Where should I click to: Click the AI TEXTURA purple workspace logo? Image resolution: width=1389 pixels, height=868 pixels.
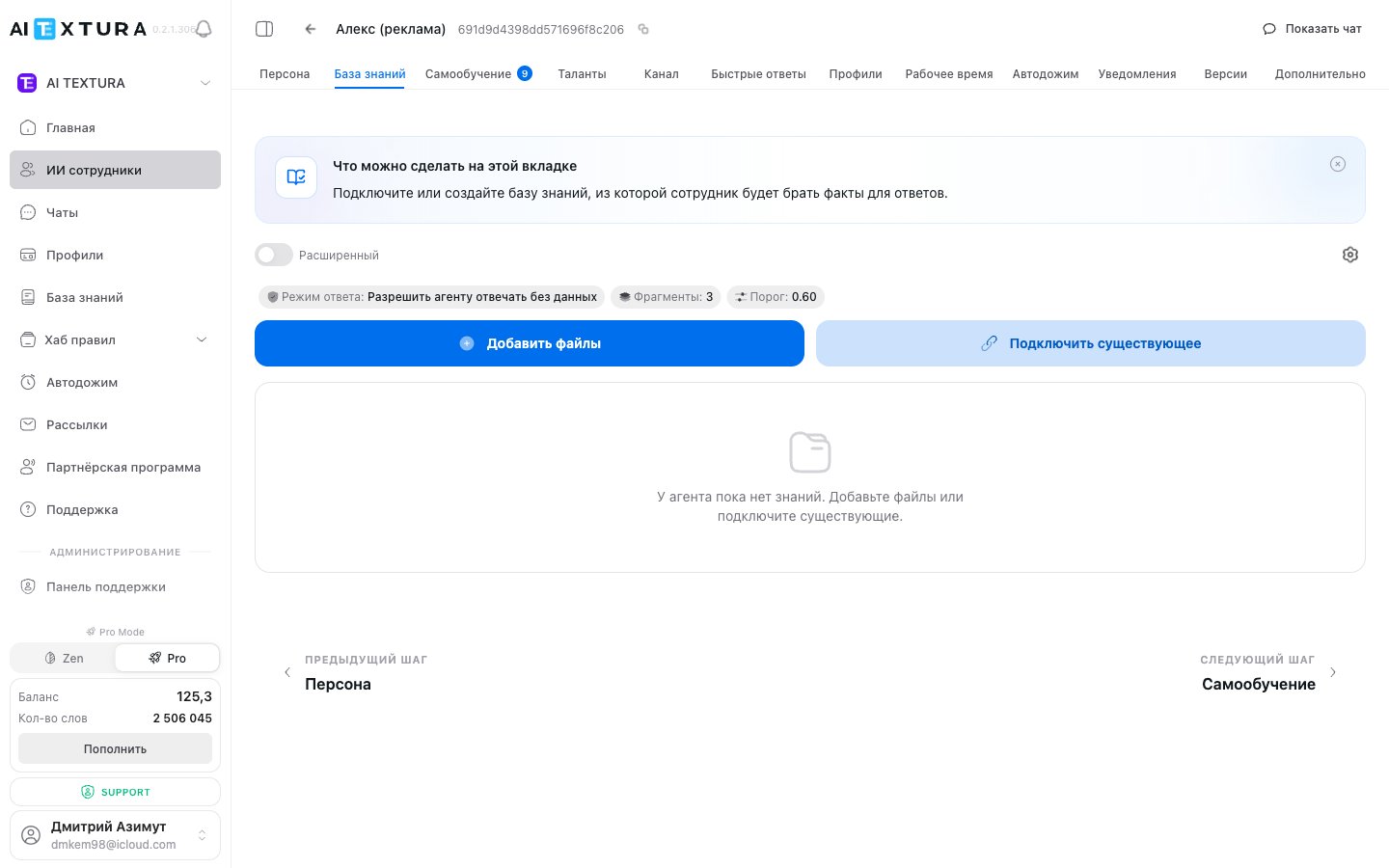[x=27, y=83]
